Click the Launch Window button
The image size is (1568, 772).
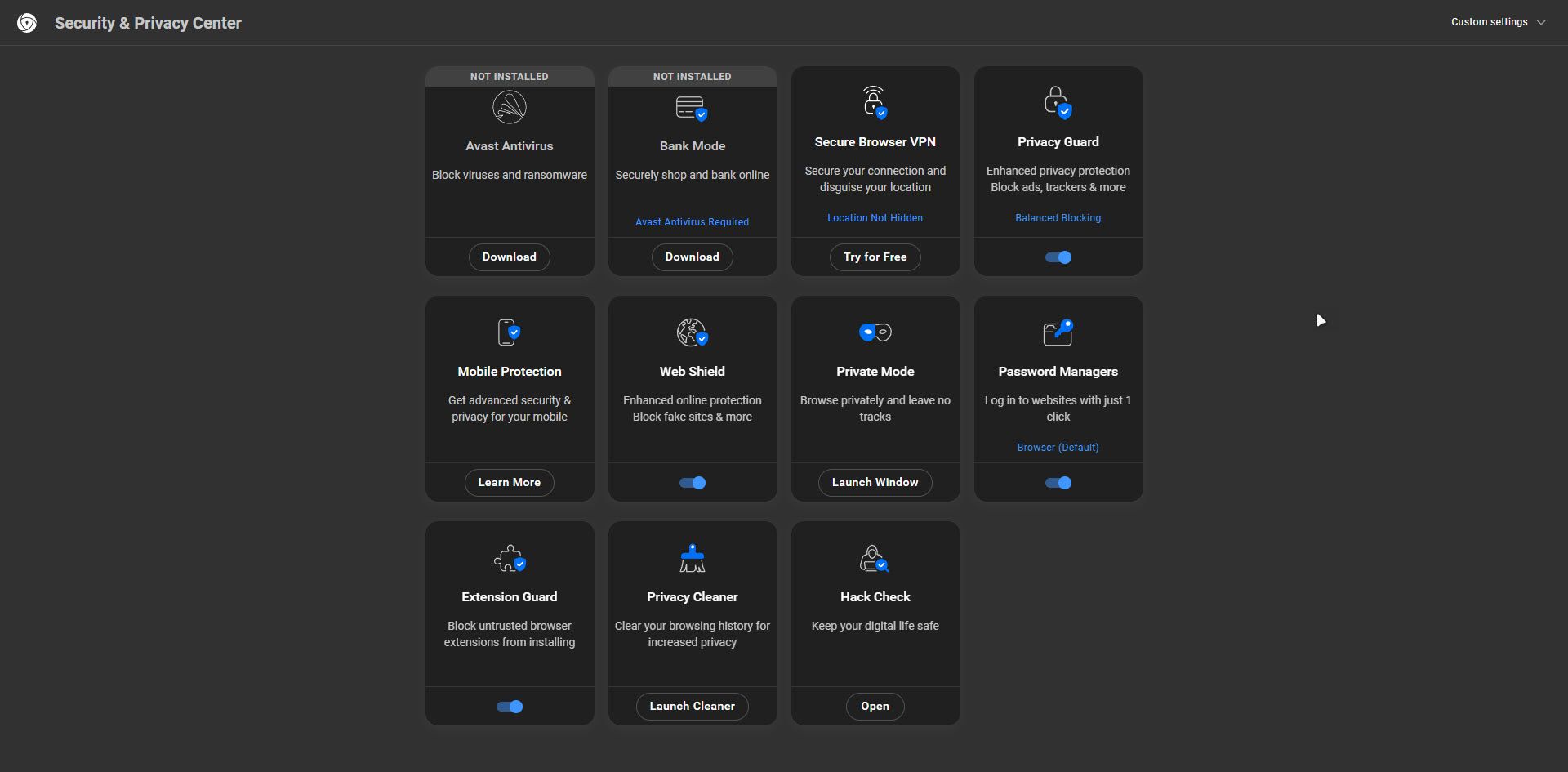[x=875, y=482]
